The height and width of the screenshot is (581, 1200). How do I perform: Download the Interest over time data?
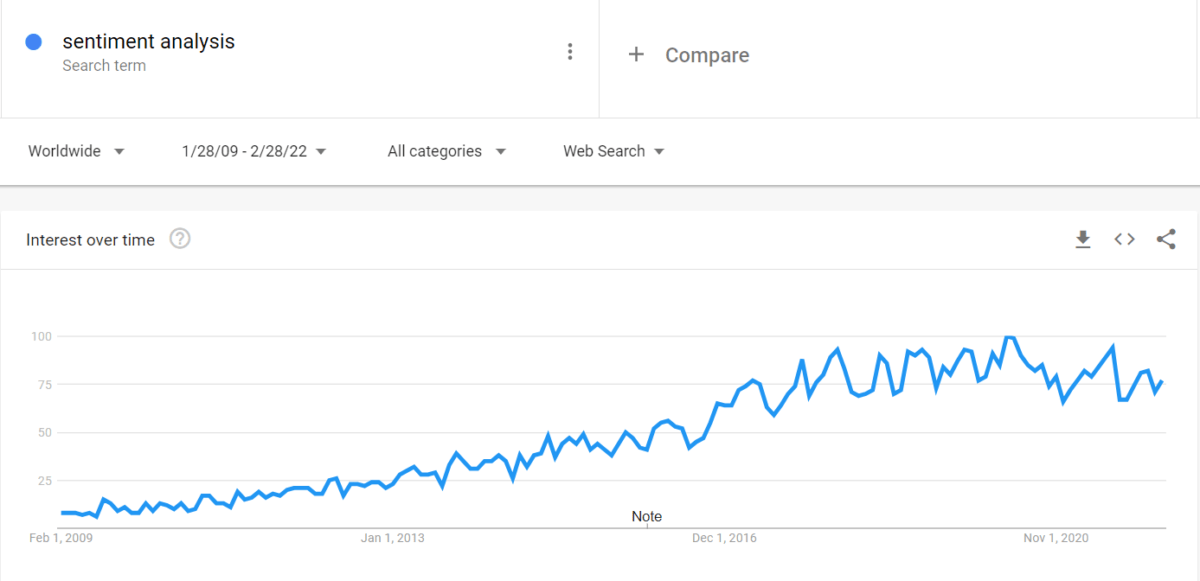(1083, 239)
